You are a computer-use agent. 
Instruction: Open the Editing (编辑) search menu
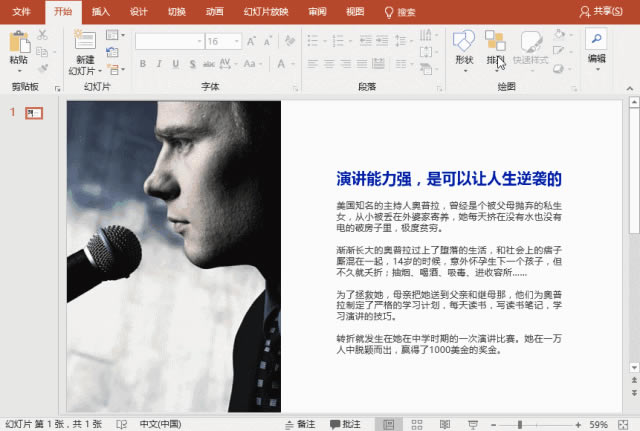(596, 50)
